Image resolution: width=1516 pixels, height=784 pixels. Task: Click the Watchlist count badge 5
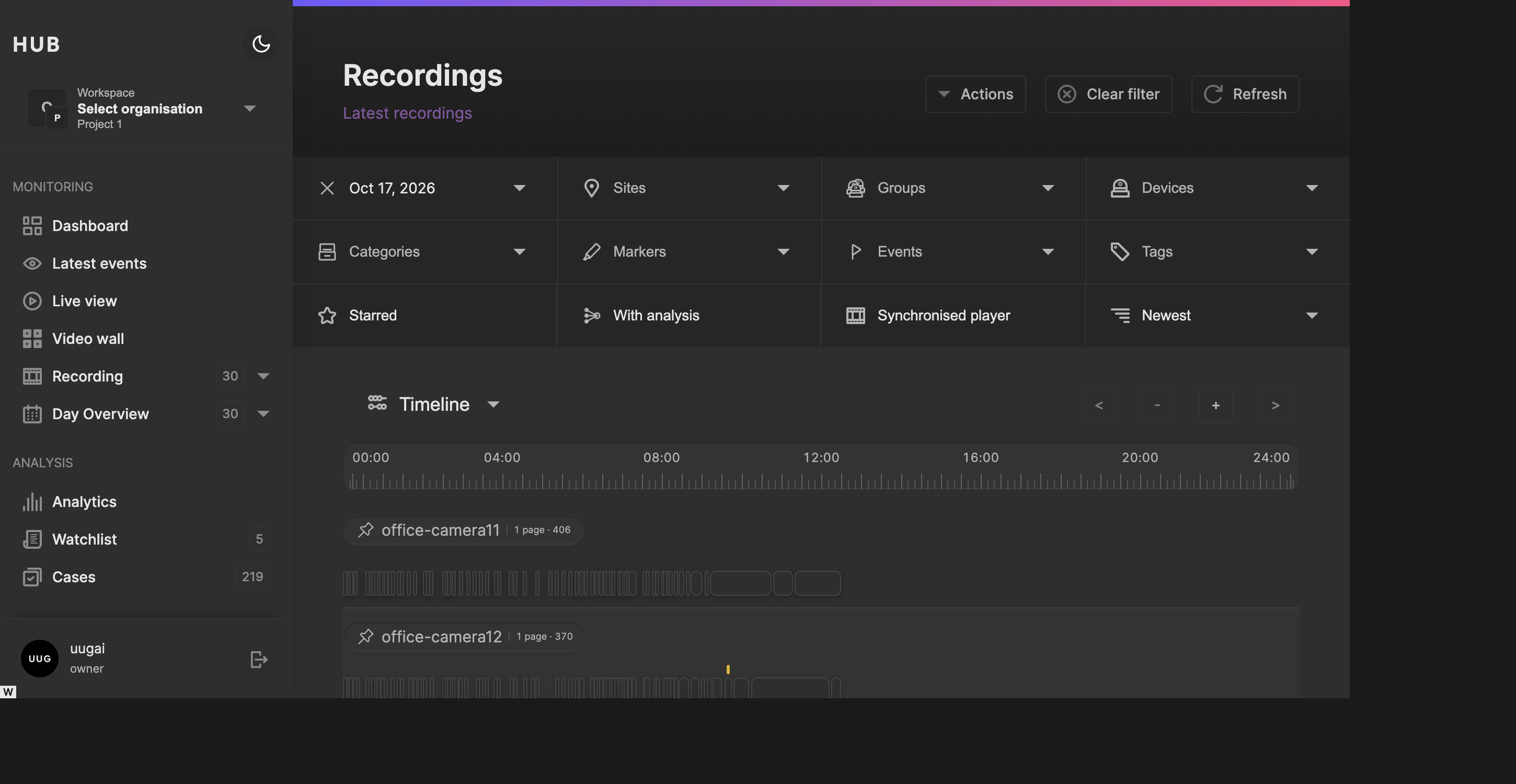259,539
